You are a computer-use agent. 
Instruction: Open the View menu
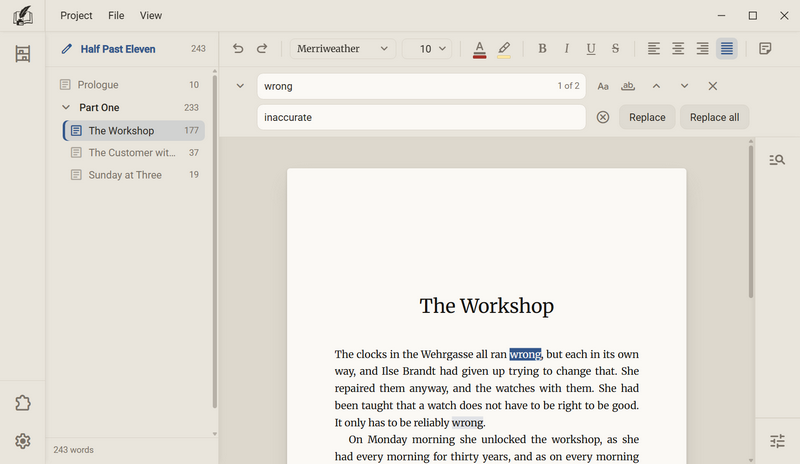pyautogui.click(x=151, y=15)
